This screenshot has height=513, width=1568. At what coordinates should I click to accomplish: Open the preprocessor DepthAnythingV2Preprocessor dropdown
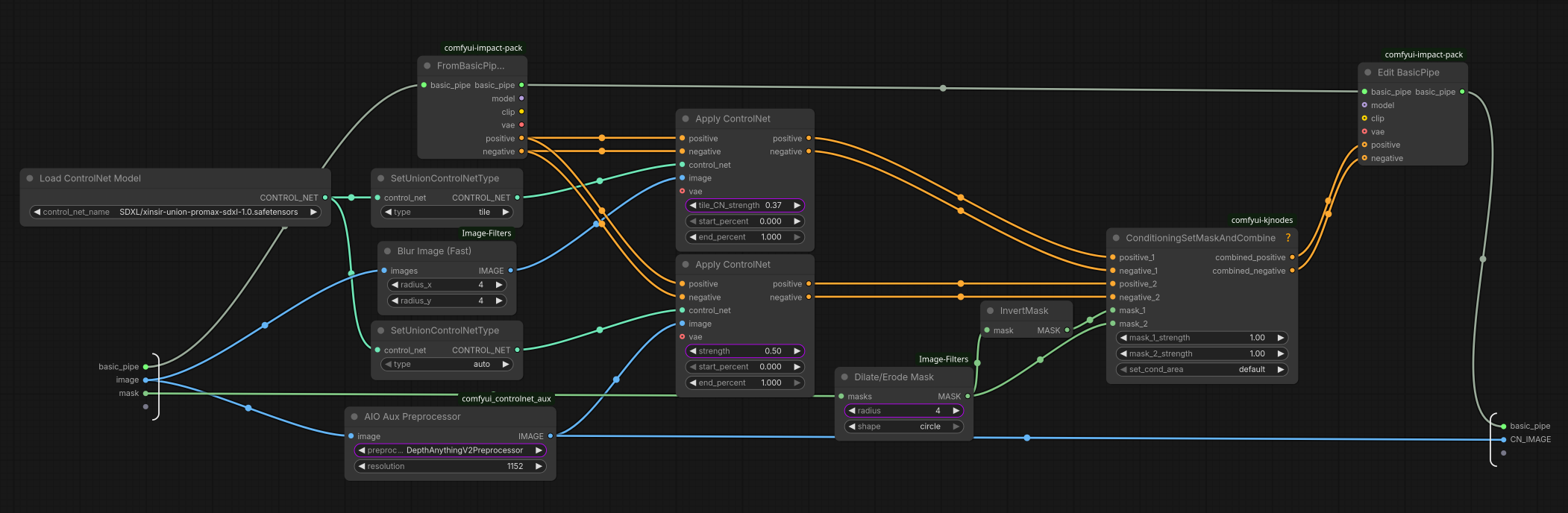pos(450,450)
